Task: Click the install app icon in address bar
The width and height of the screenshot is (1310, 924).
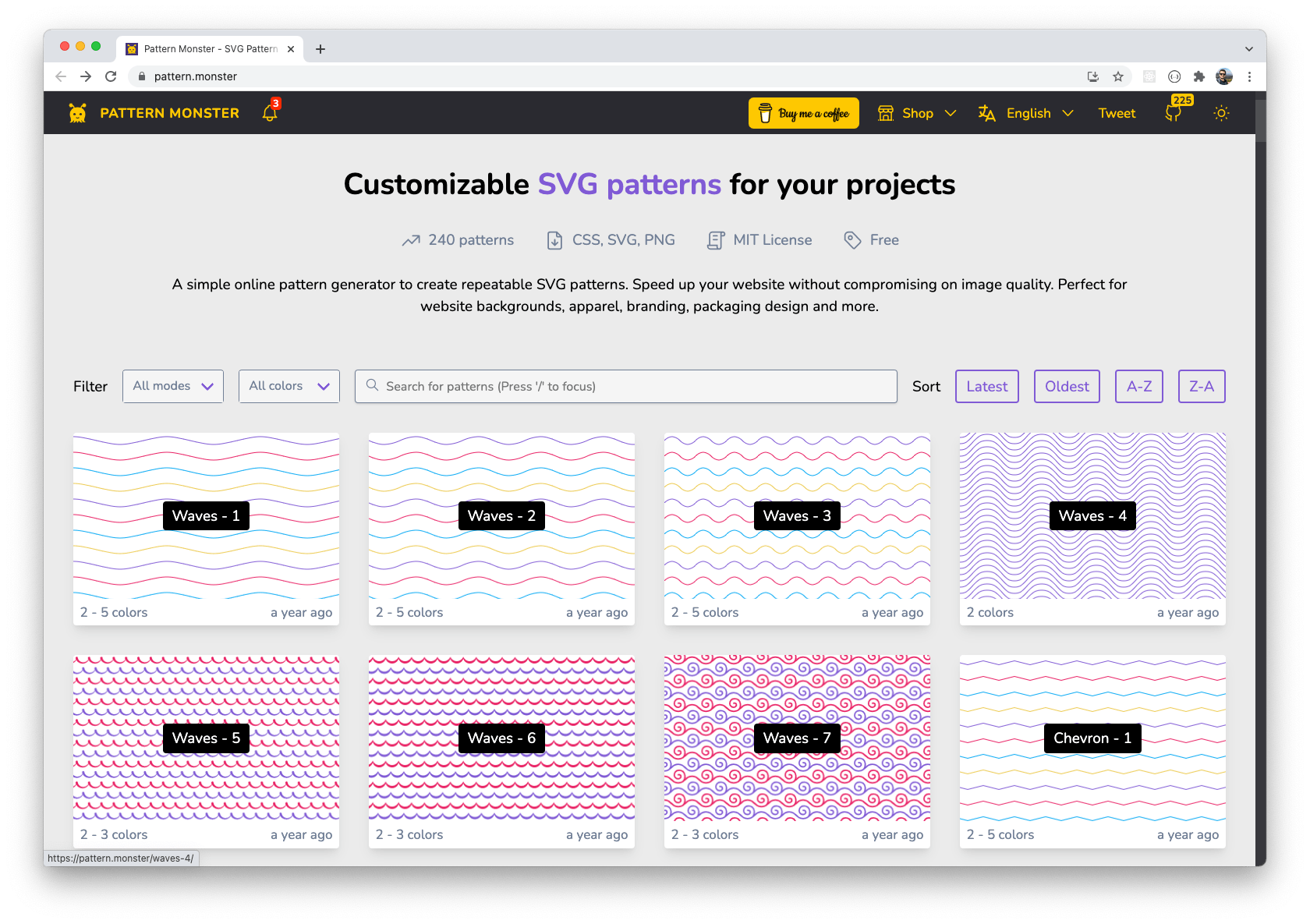Action: [x=1093, y=76]
